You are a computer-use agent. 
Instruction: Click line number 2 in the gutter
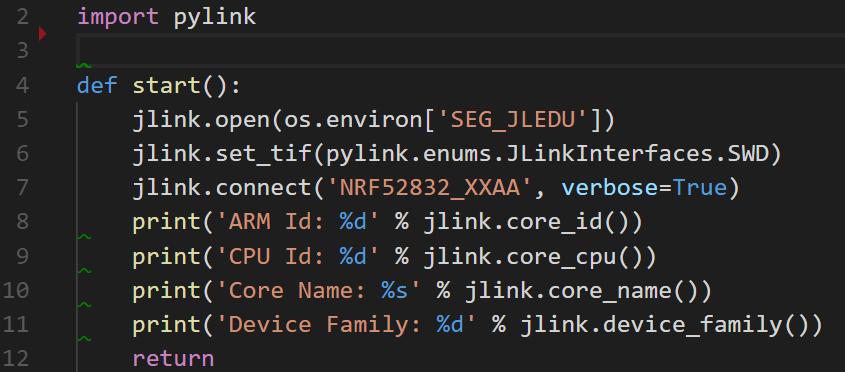point(22,17)
